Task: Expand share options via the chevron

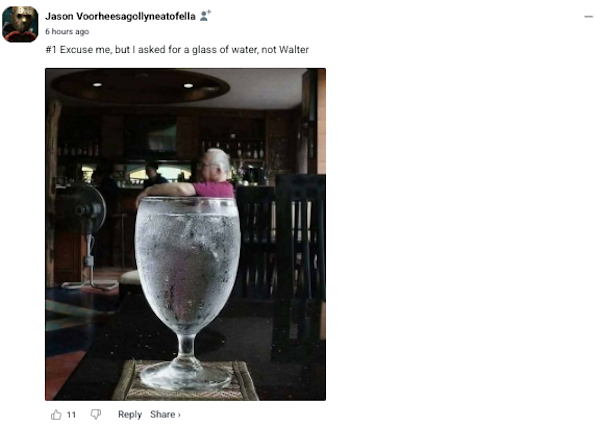Action: (x=179, y=415)
